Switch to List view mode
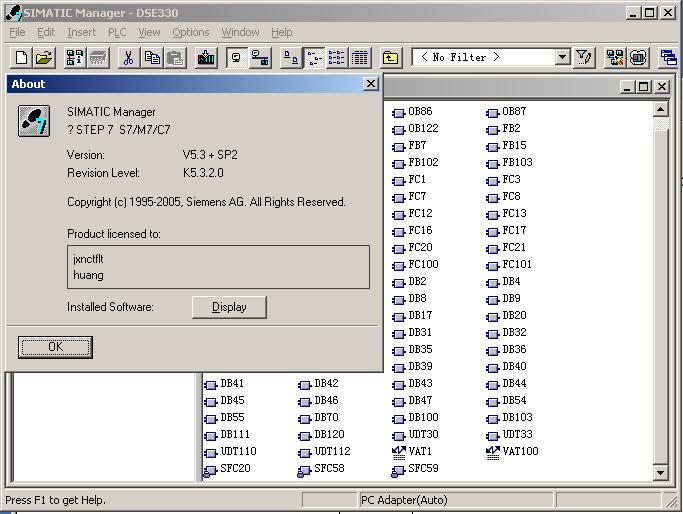683x514 pixels. click(x=337, y=58)
